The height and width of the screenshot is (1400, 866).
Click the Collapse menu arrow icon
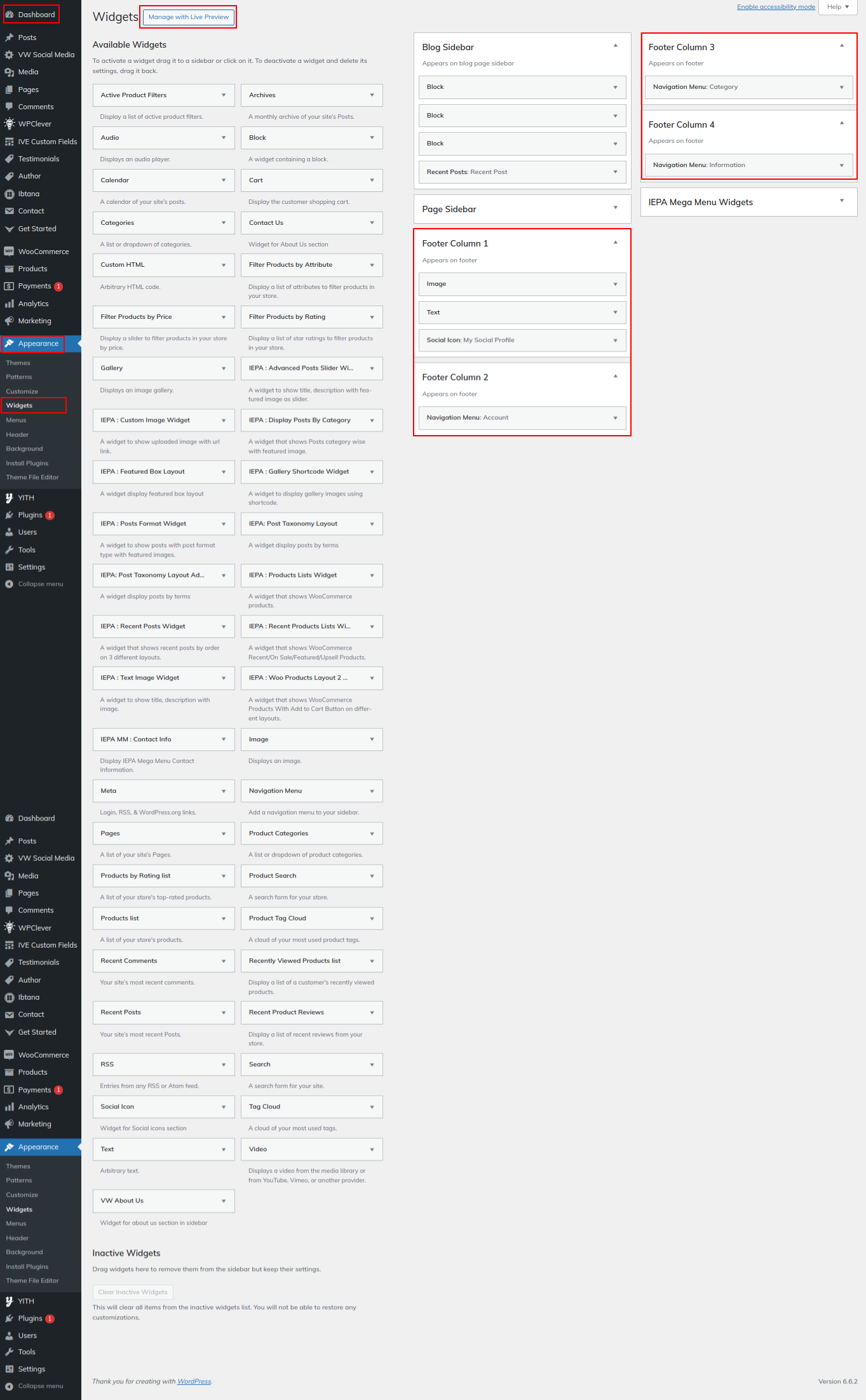10,584
